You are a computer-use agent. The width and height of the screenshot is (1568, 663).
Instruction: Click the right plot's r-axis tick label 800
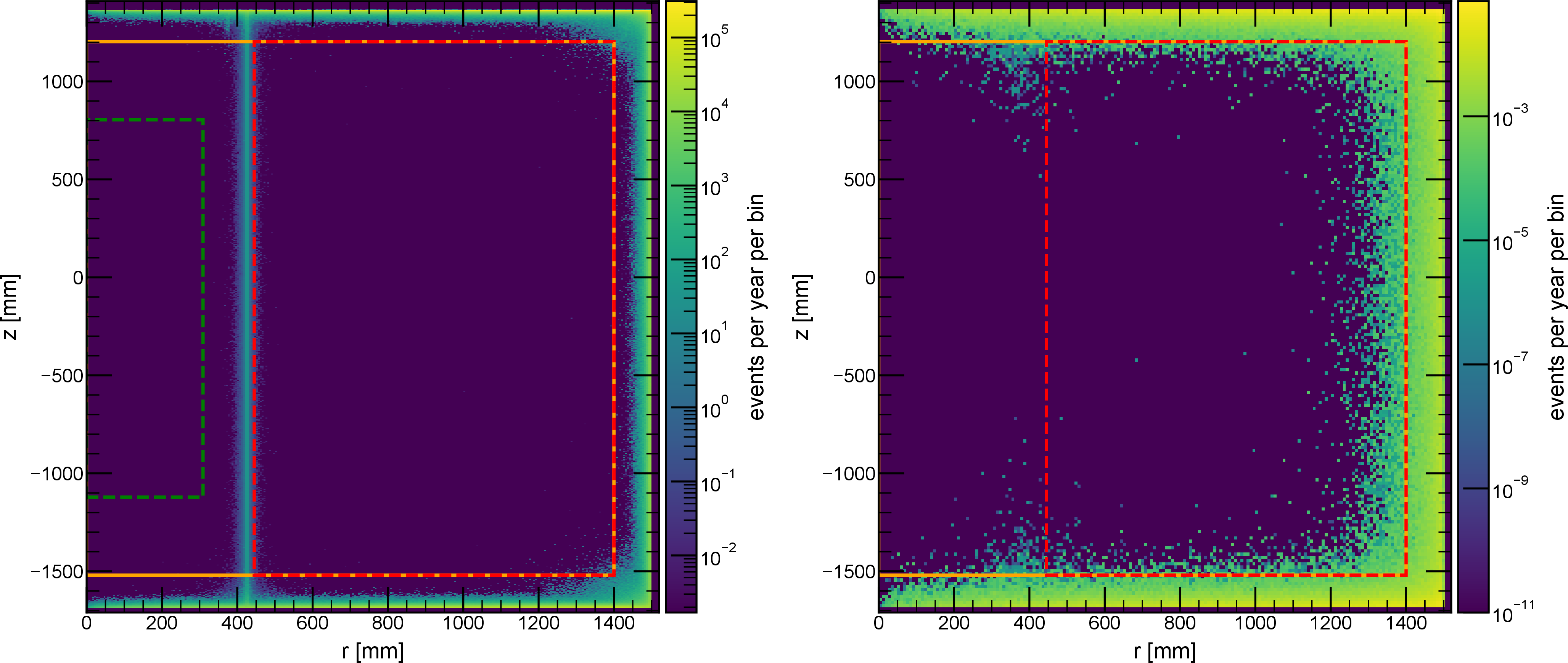(1180, 623)
